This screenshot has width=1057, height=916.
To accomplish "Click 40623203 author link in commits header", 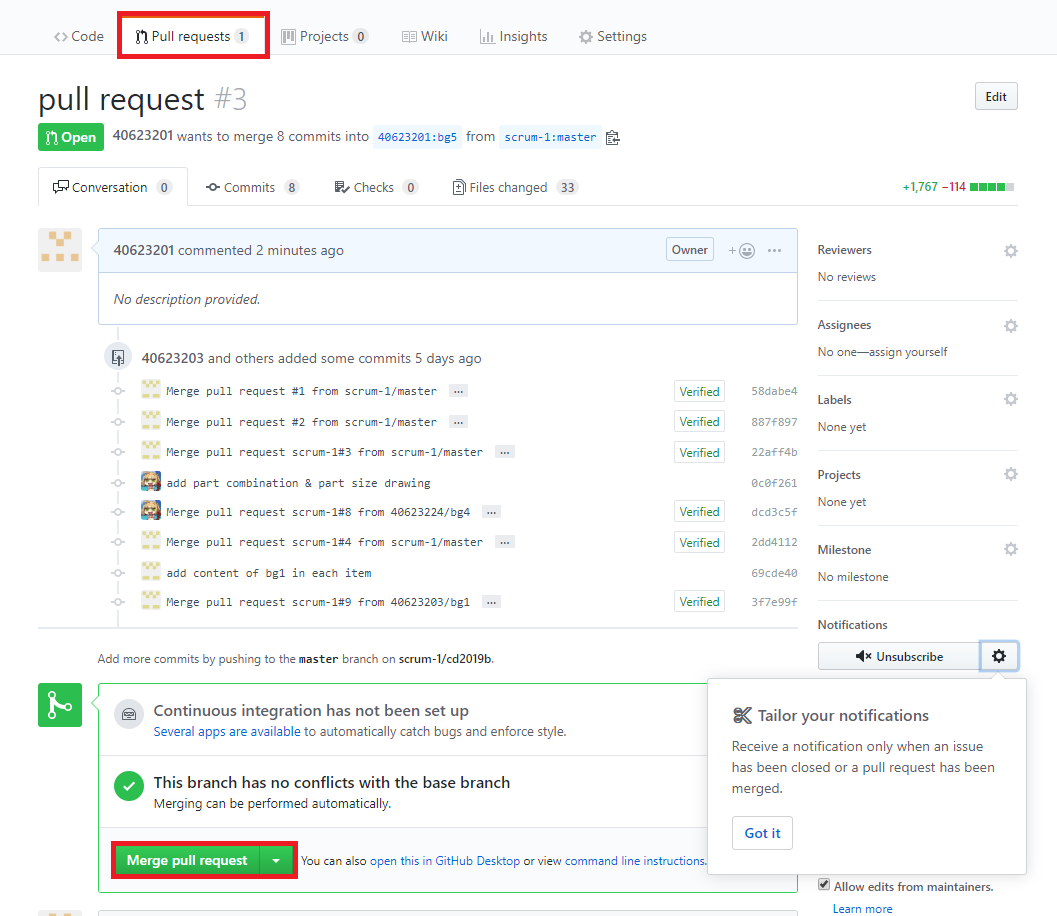I will (172, 358).
